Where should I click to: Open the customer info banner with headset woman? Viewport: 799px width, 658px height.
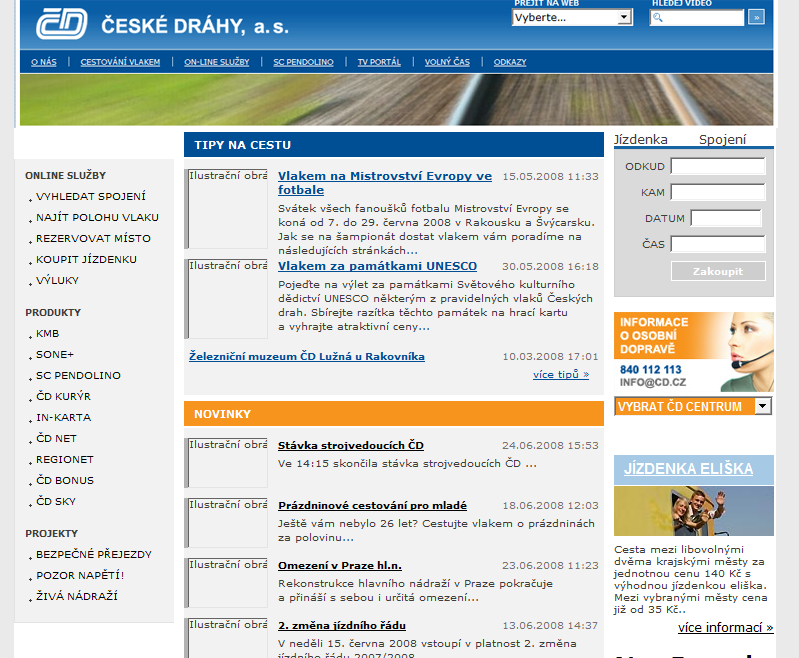(693, 353)
